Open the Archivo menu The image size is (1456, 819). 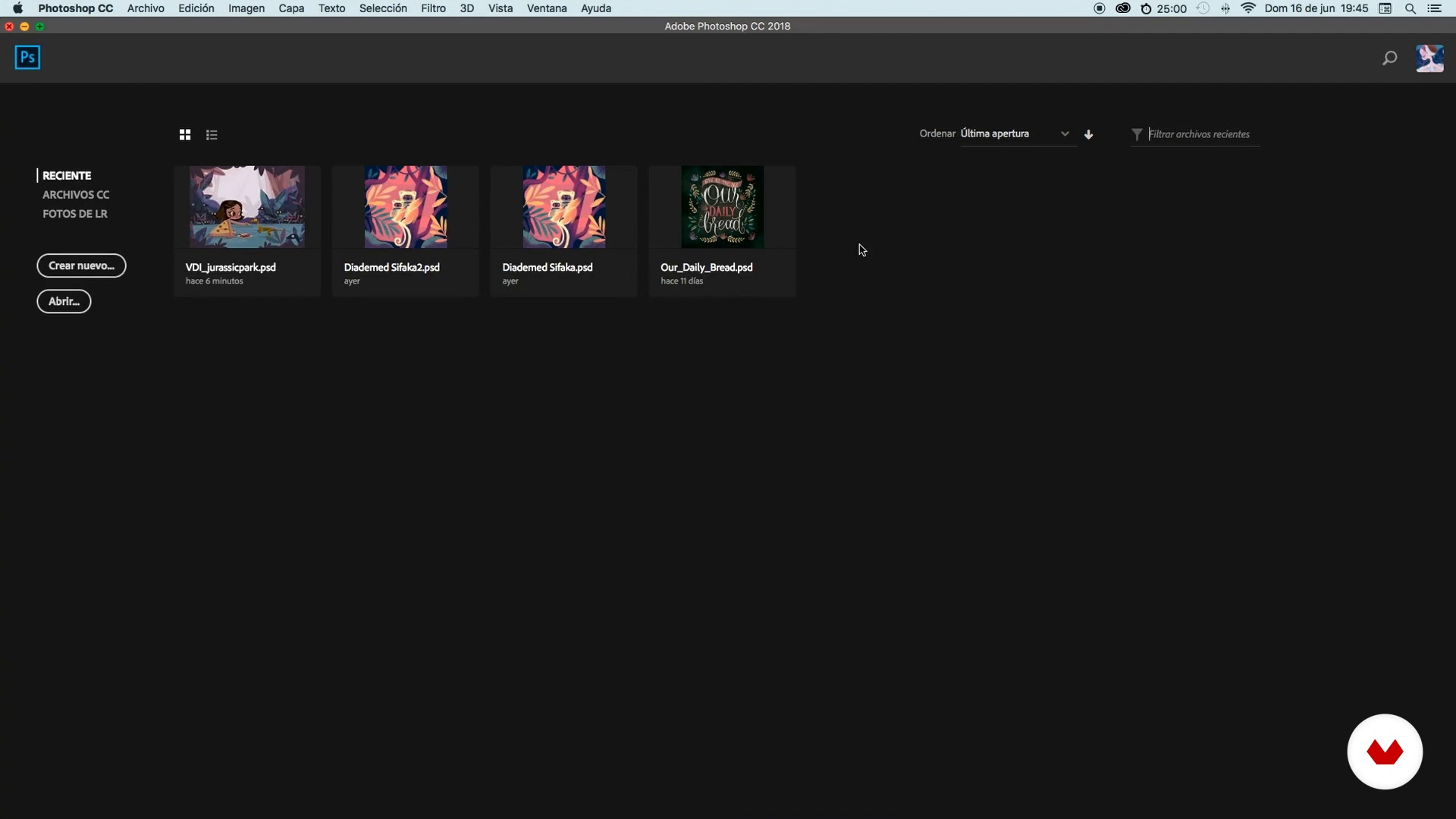coord(146,8)
